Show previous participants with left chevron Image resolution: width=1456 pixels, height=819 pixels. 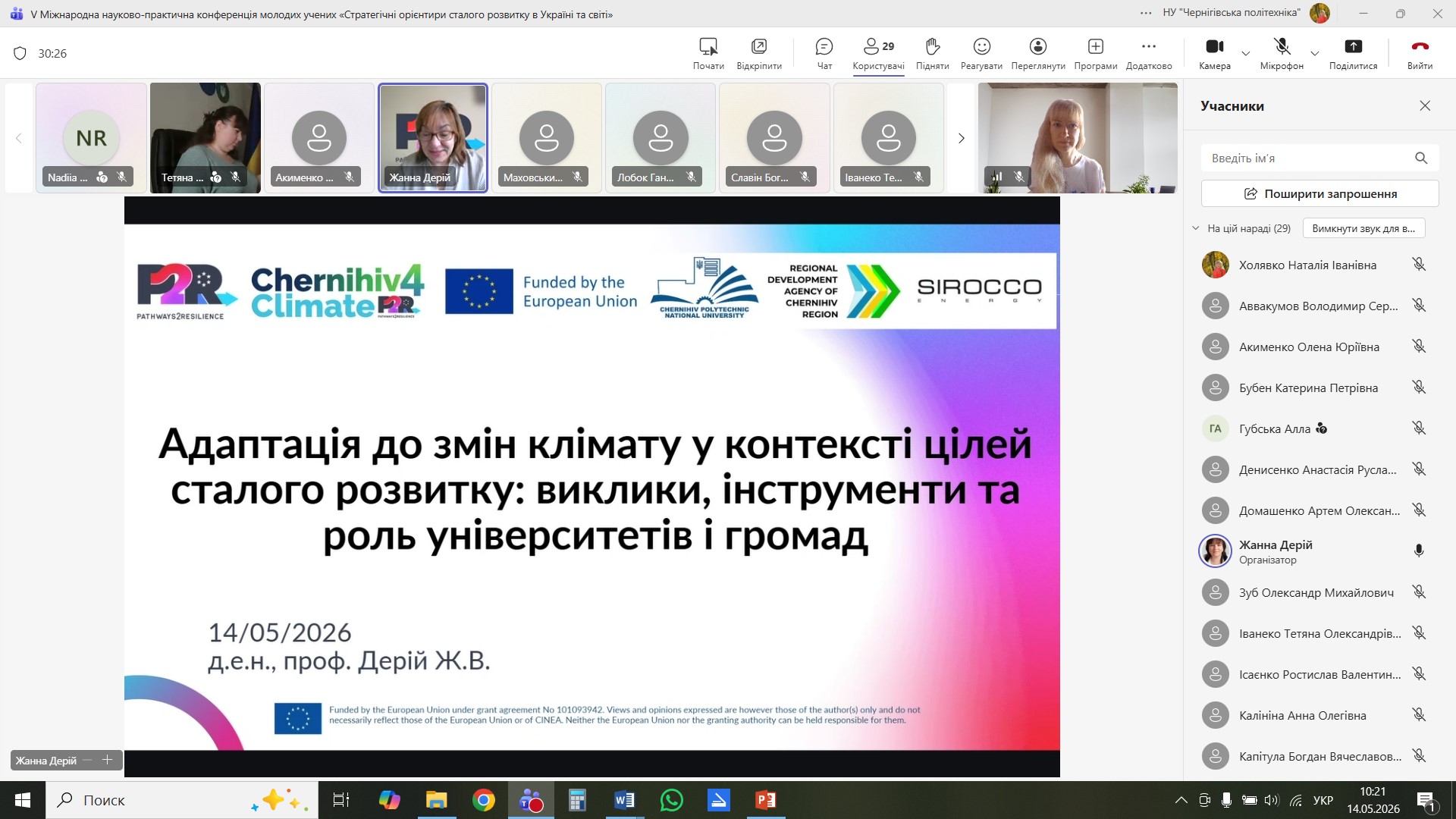coord(19,138)
